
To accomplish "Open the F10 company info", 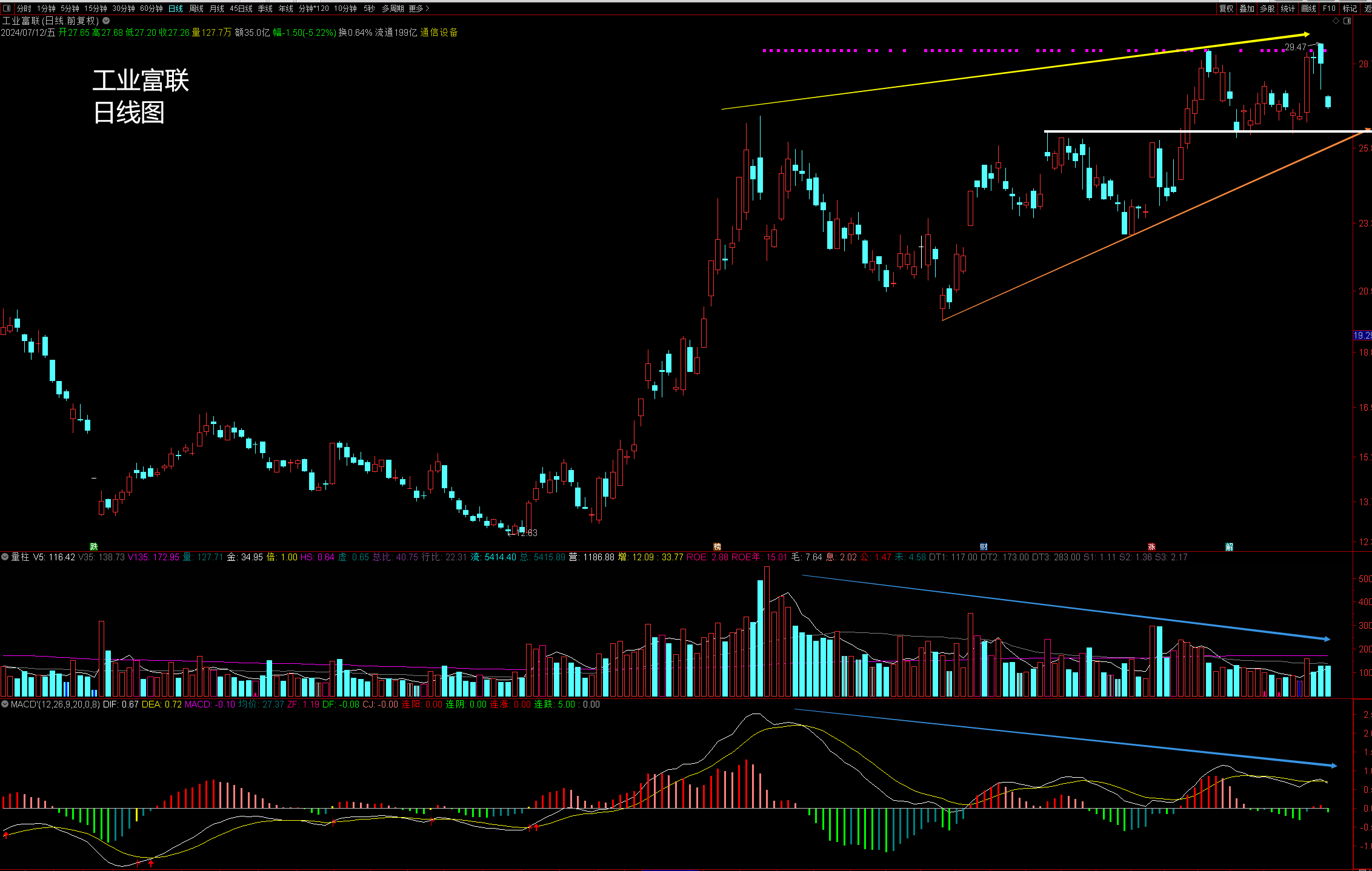I will coord(1329,8).
